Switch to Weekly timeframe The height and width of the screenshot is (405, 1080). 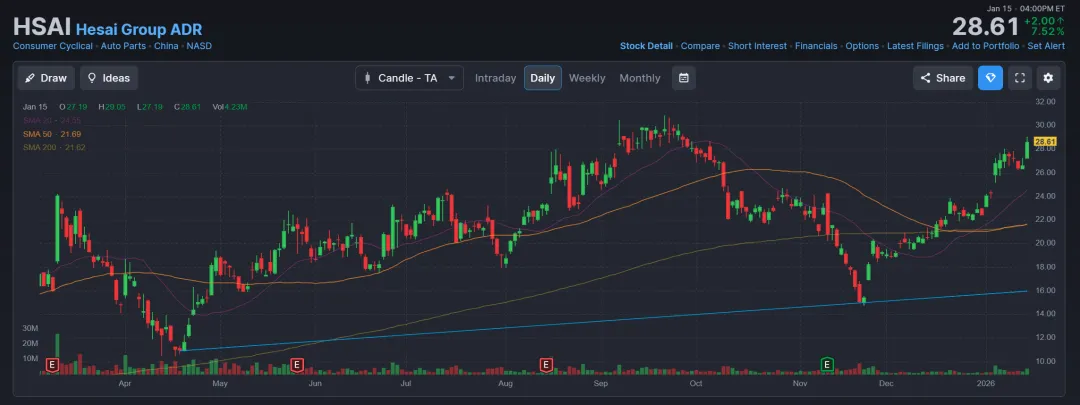[x=587, y=78]
